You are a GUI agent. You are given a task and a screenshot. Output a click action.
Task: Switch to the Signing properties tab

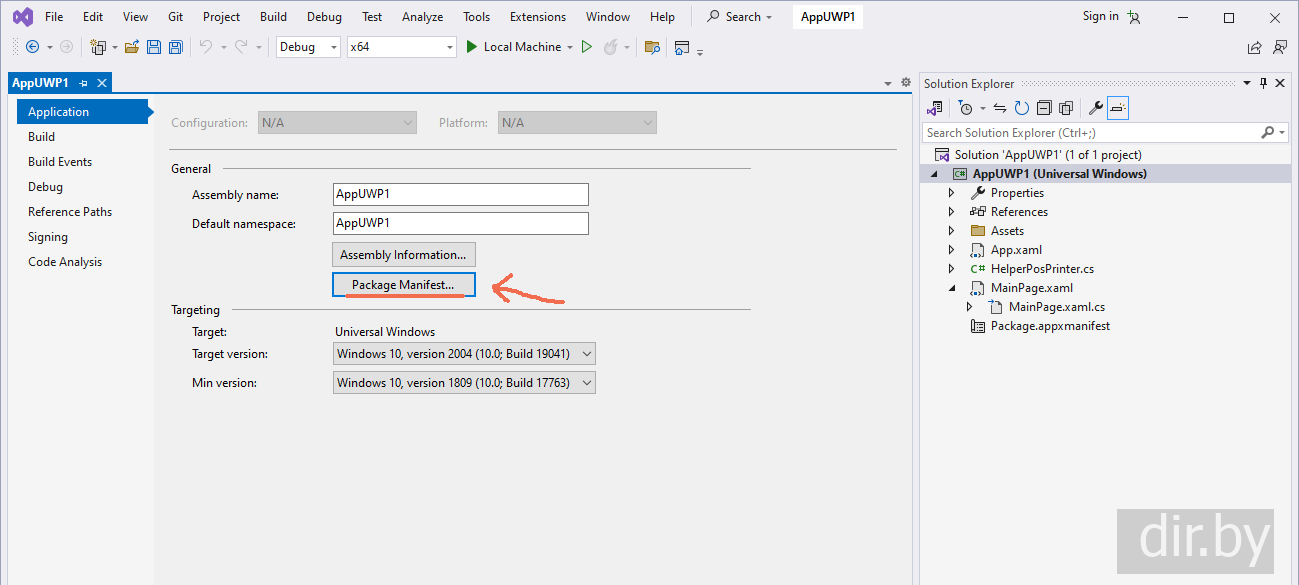coord(48,237)
